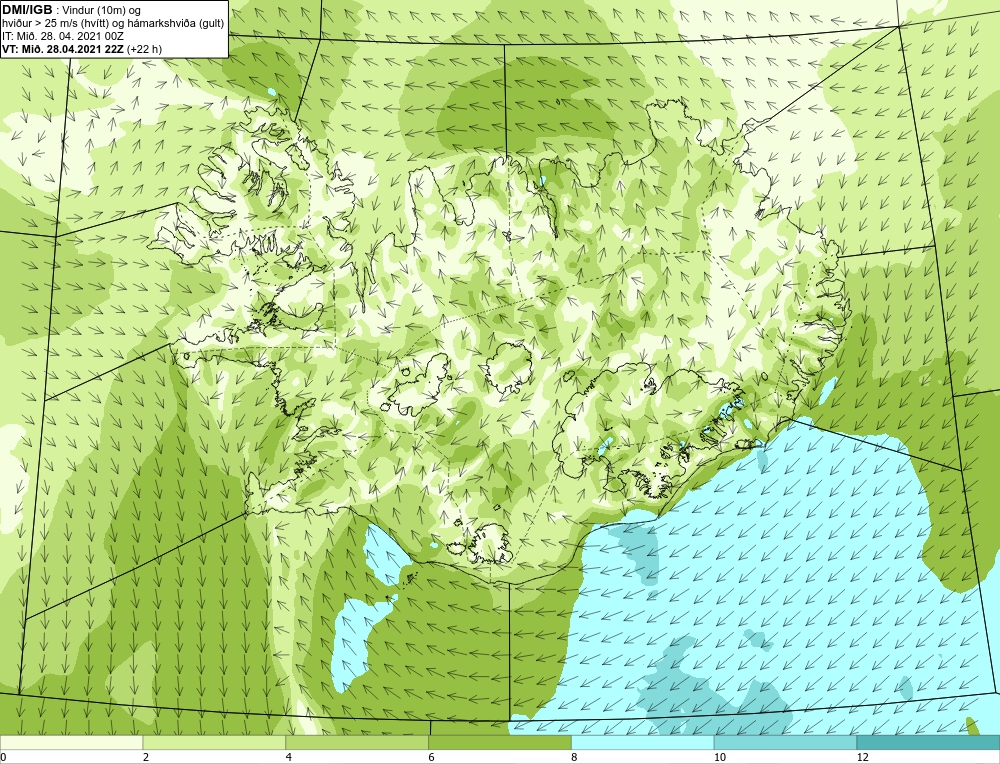The width and height of the screenshot is (1000, 764).
Task: Click the legend label '8'
Action: pyautogui.click(x=575, y=757)
